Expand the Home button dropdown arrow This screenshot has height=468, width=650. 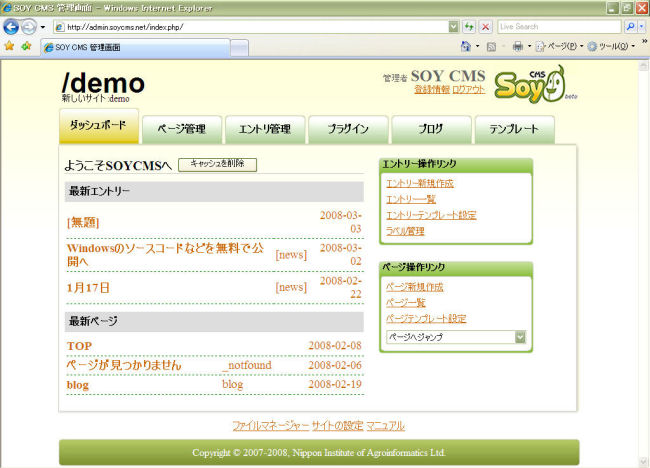[477, 46]
